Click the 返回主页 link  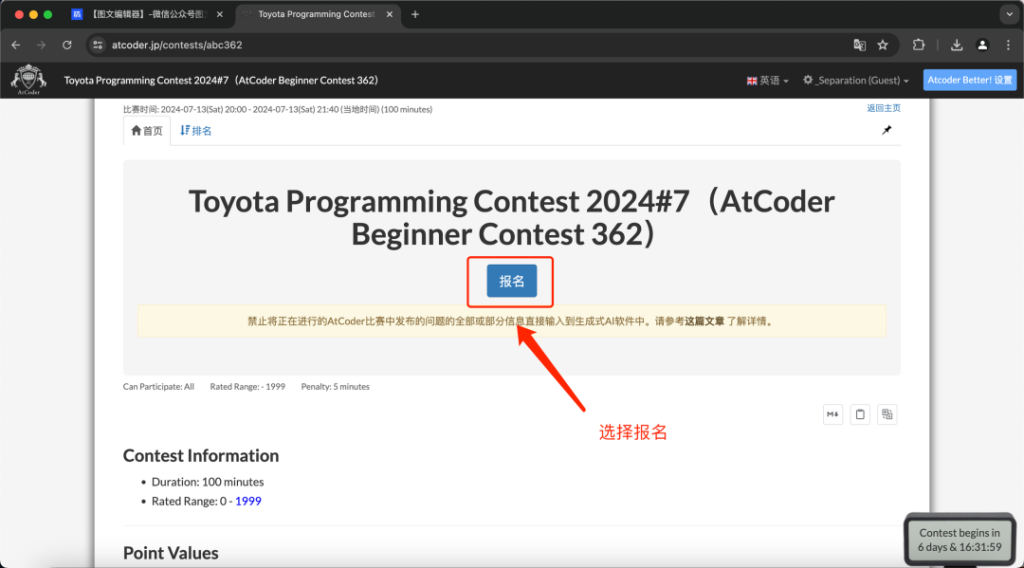click(884, 108)
